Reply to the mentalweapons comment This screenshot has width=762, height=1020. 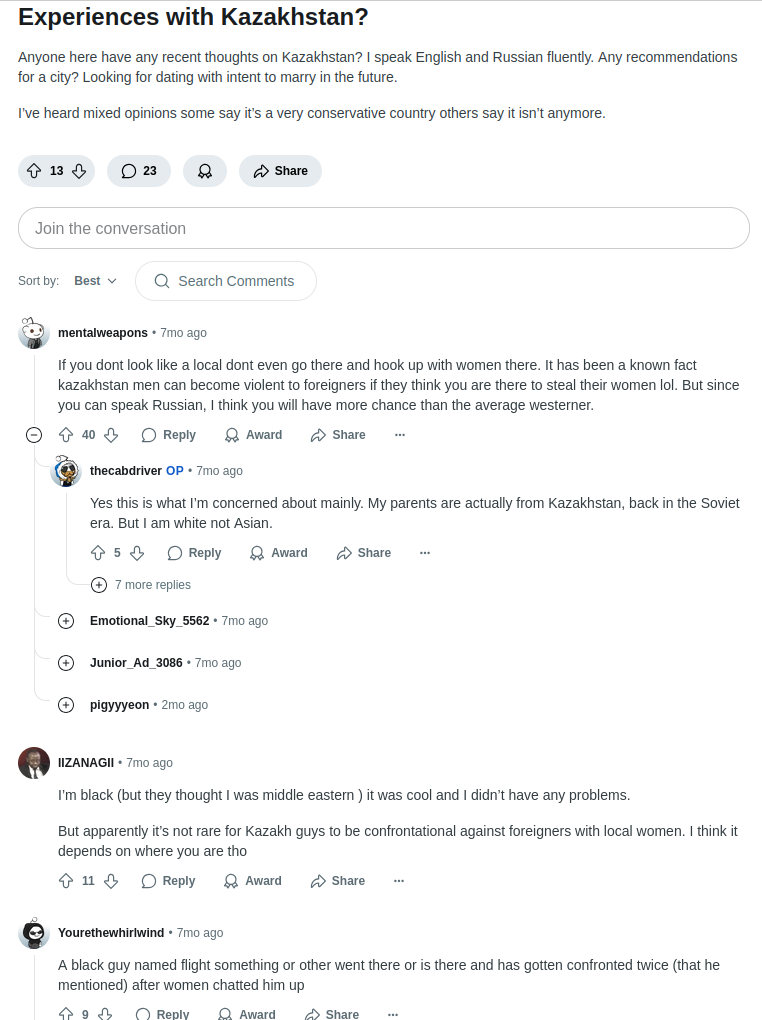point(169,435)
